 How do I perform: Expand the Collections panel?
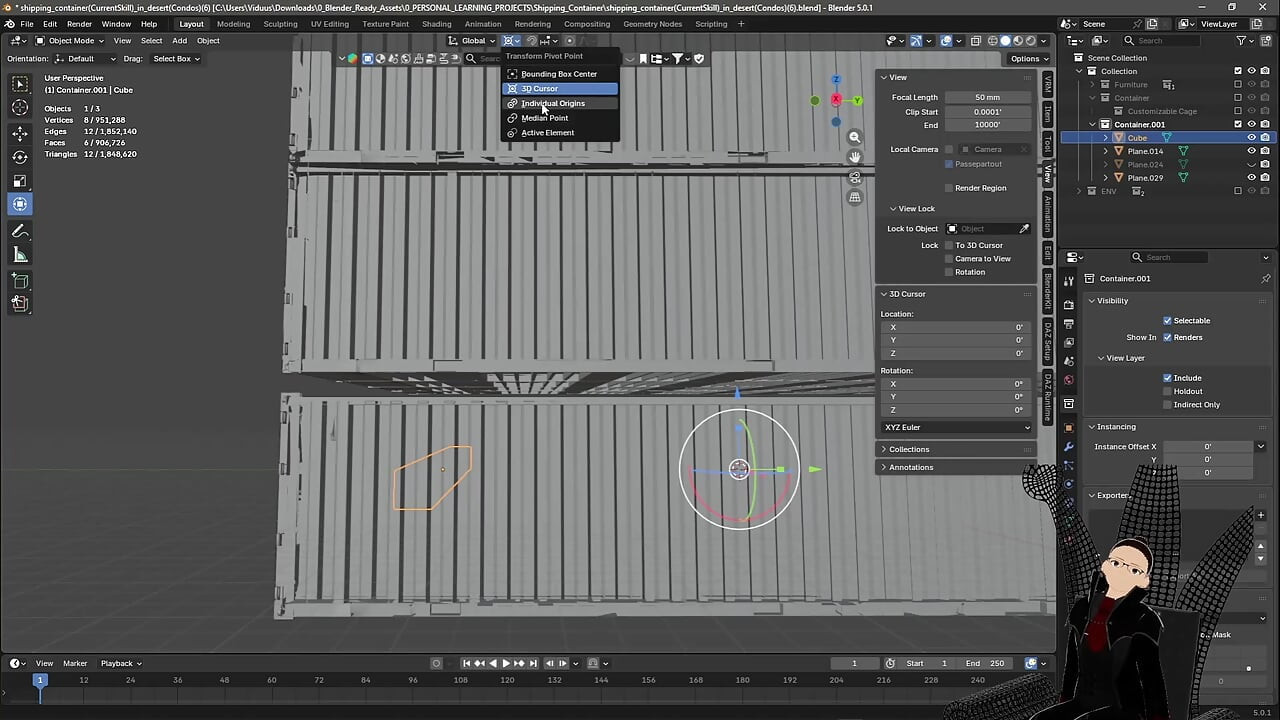pos(909,449)
